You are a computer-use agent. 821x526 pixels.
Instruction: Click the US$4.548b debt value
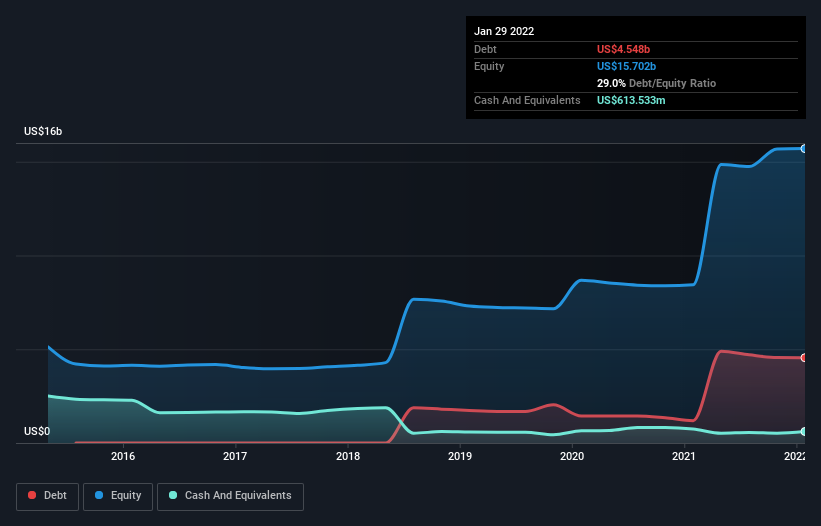pyautogui.click(x=623, y=49)
